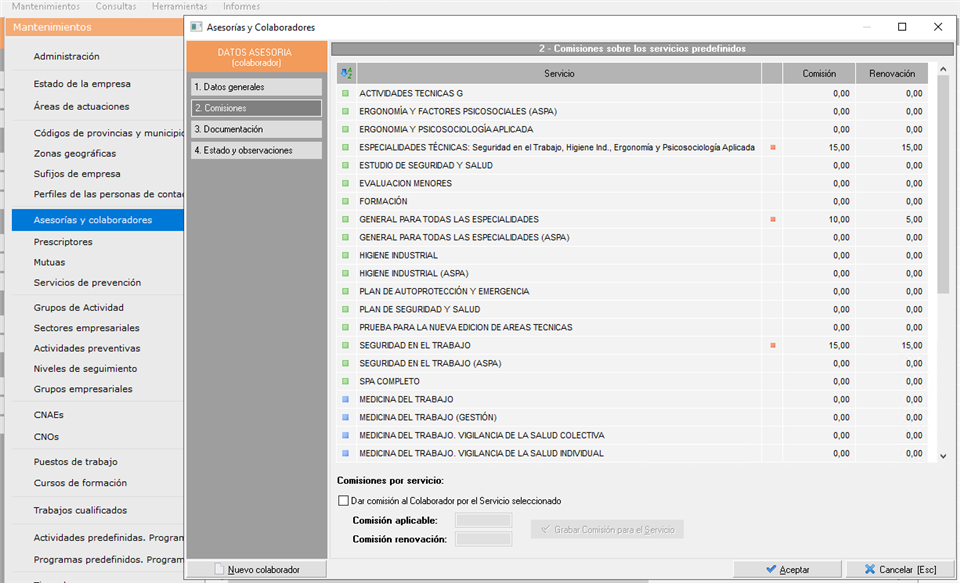The image size is (960, 583).
Task: Click the Aceptar button
Action: [787, 570]
